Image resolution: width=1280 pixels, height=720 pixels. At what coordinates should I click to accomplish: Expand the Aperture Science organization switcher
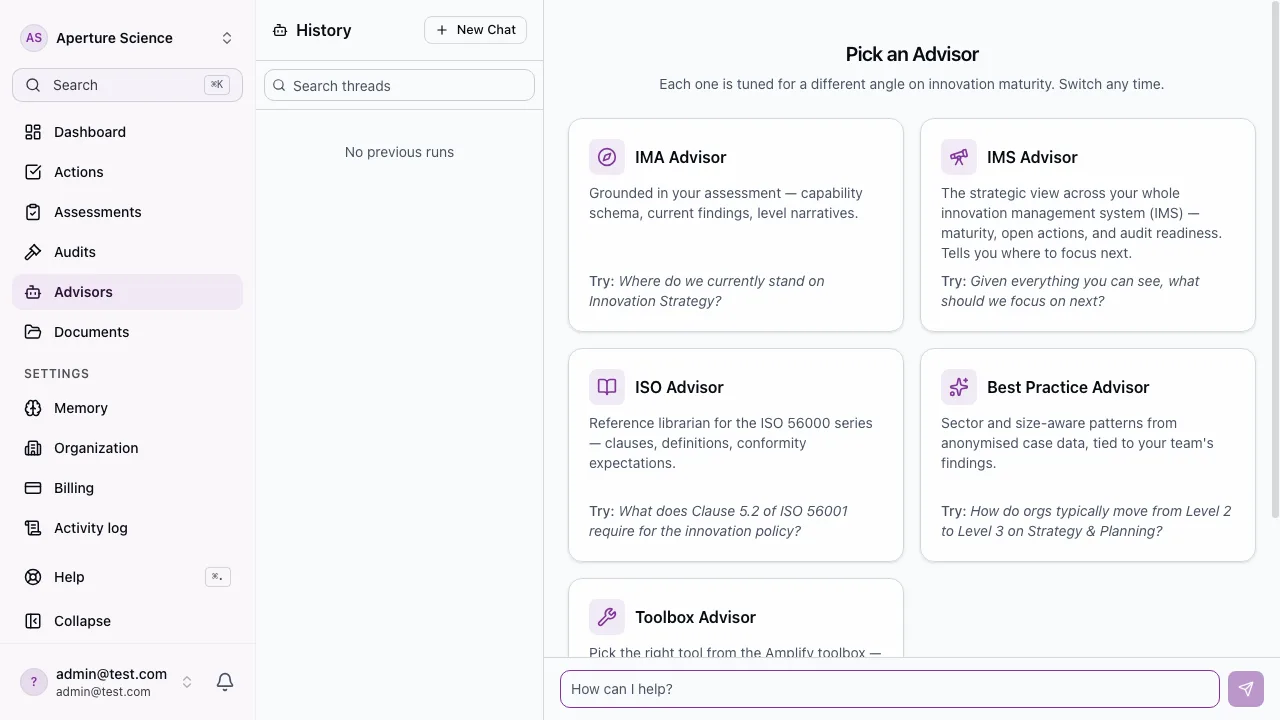point(227,38)
